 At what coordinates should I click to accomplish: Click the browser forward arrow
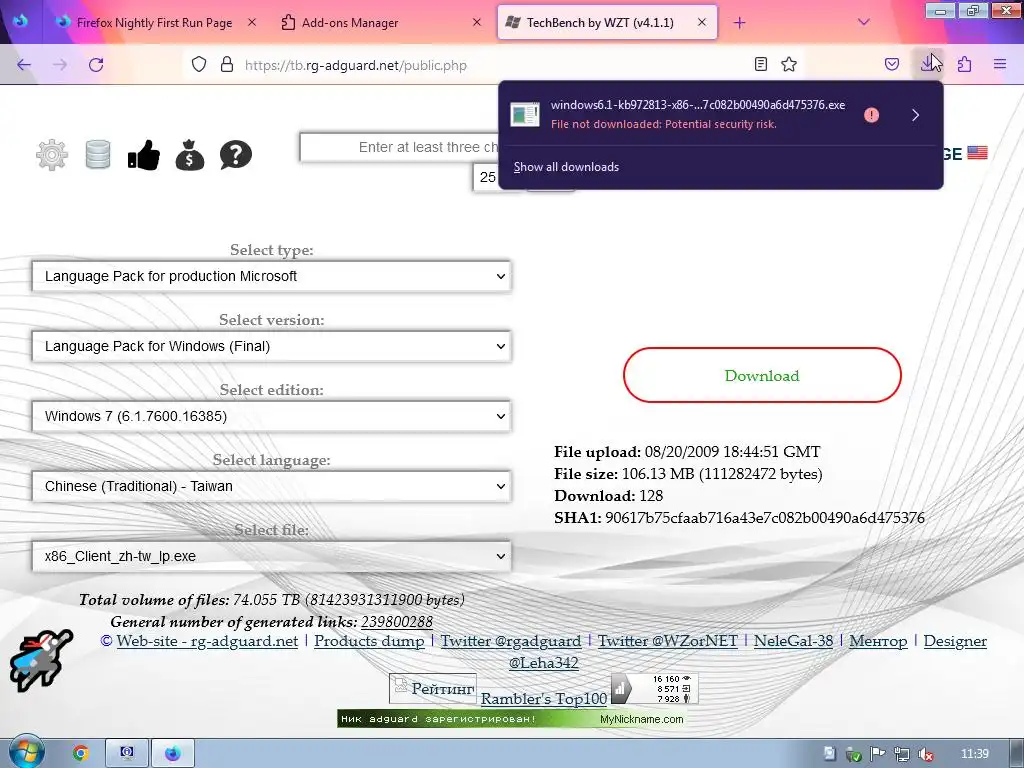tap(60, 65)
